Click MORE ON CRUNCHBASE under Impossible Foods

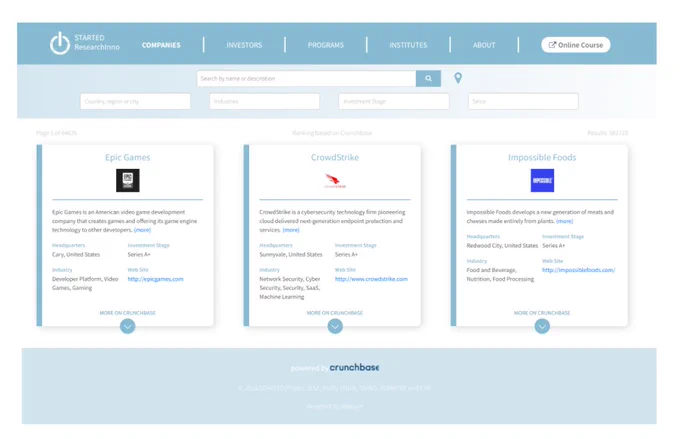click(542, 313)
